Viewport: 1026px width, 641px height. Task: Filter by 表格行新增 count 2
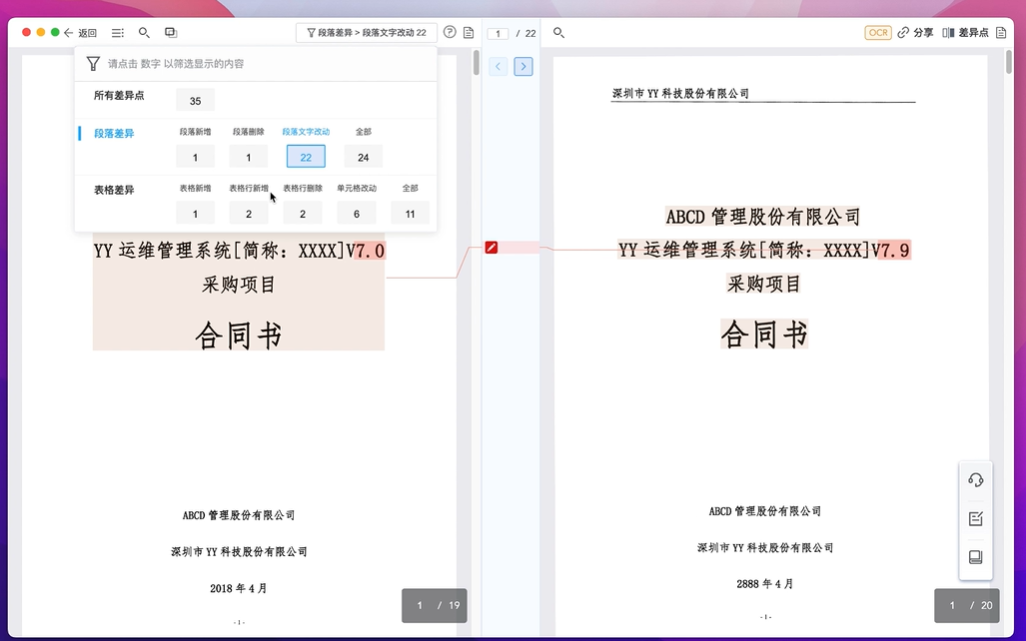[x=249, y=213]
